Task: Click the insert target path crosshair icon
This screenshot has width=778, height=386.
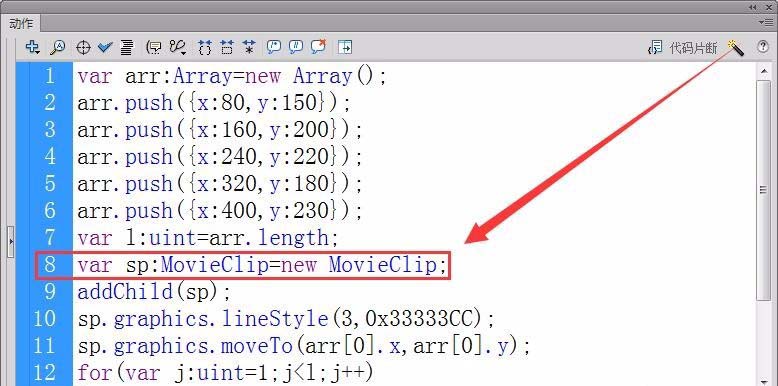Action: (x=83, y=48)
